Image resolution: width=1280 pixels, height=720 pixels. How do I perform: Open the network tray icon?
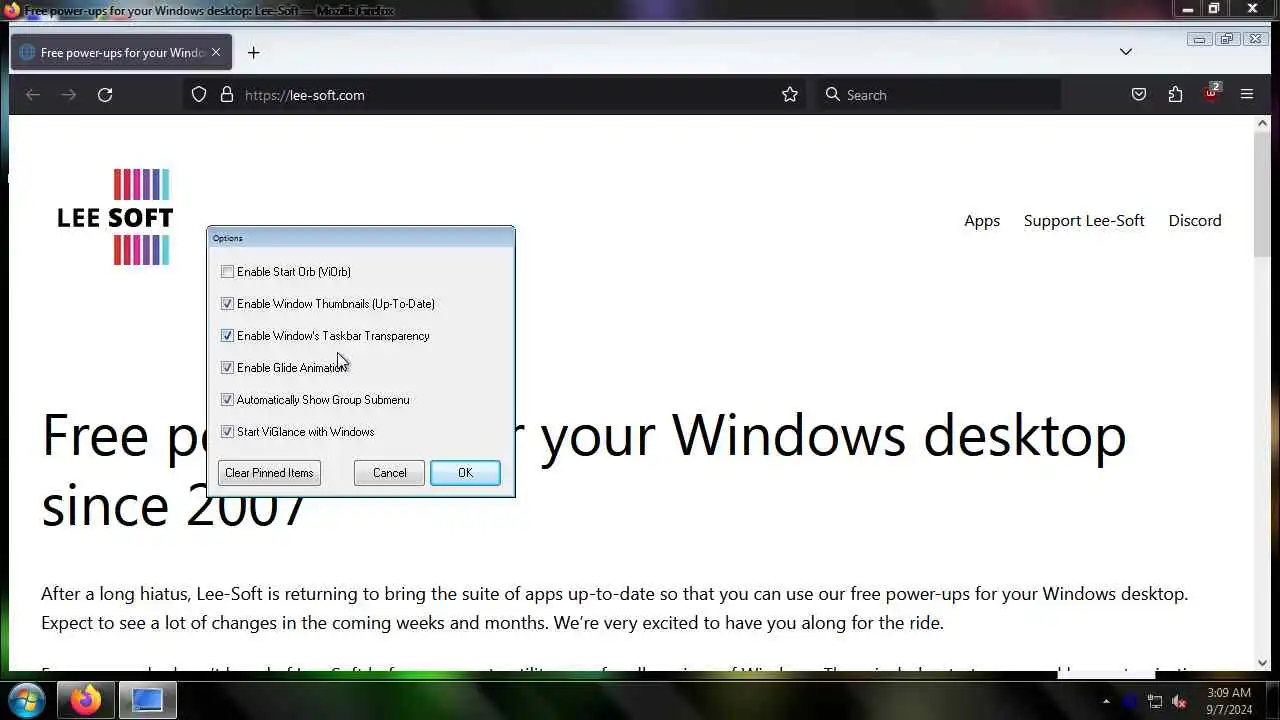[x=1155, y=701]
